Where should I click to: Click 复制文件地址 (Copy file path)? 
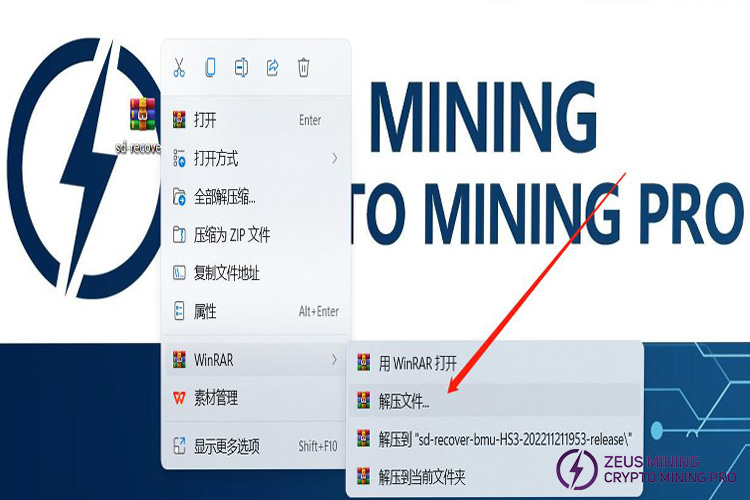pos(226,273)
